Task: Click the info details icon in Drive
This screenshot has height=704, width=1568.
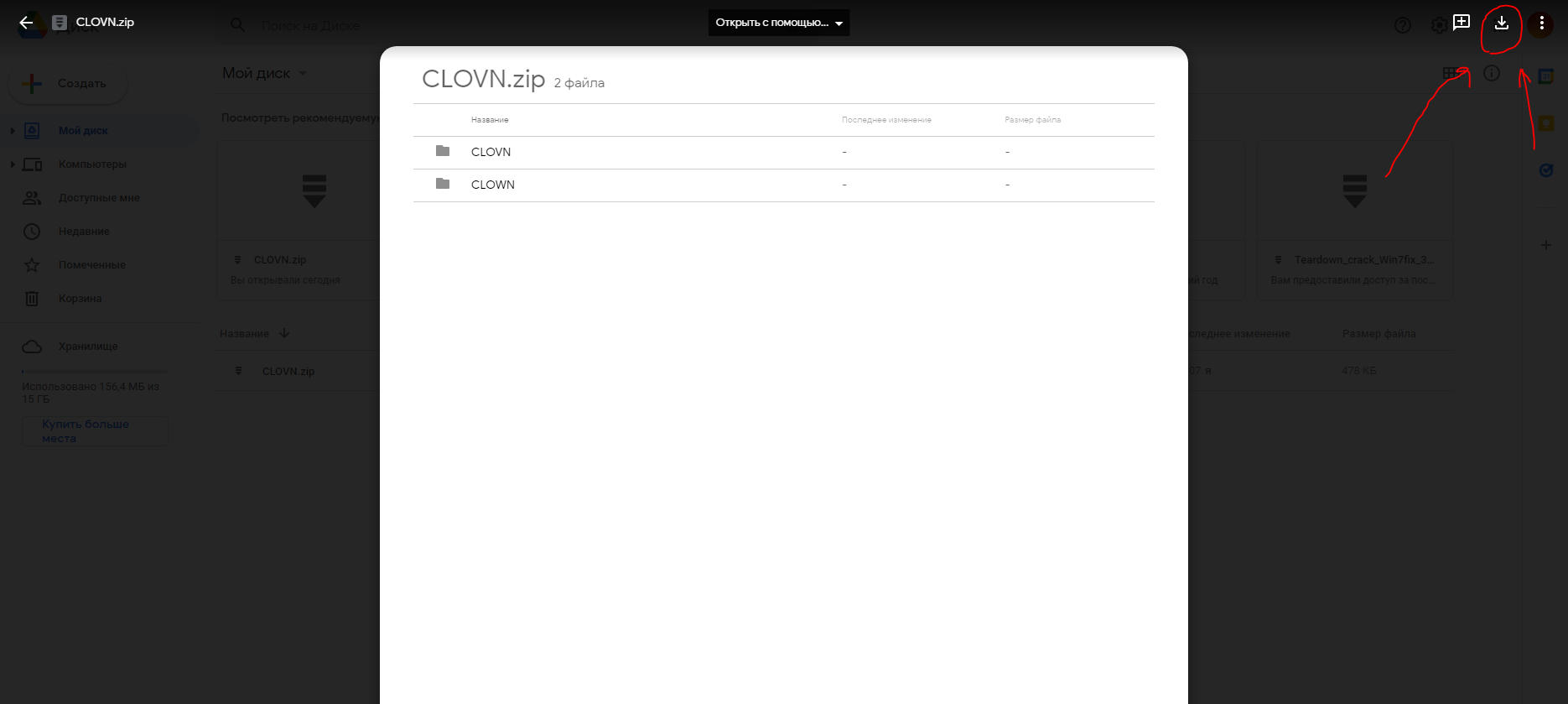Action: (x=1492, y=73)
